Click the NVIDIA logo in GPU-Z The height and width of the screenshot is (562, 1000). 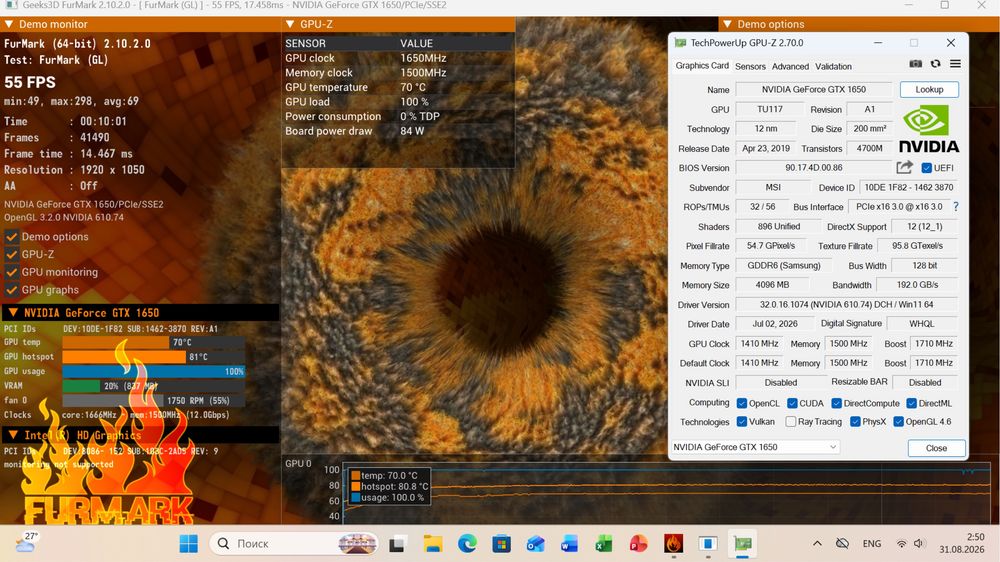pyautogui.click(x=929, y=129)
